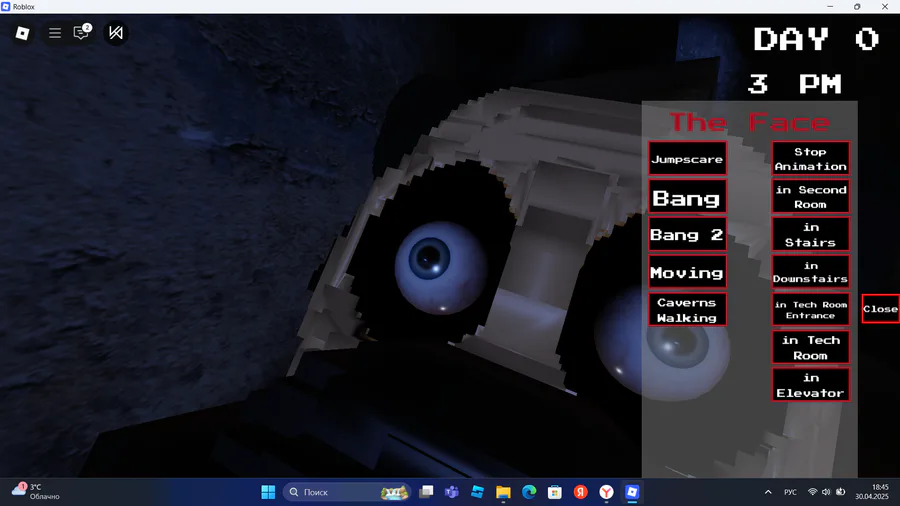Viewport: 900px width, 506px height.
Task: Choose the in Elevator button
Action: click(810, 385)
